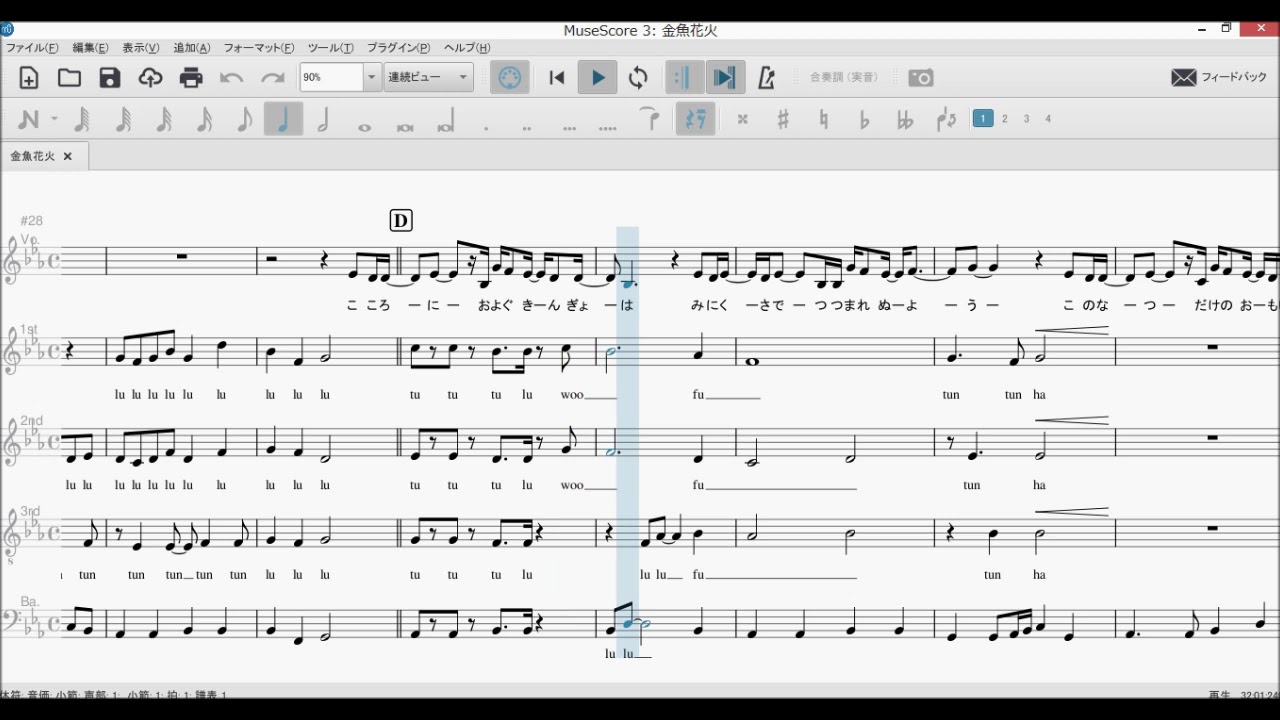Toggle loop playback
The width and height of the screenshot is (1280, 720).
638,78
